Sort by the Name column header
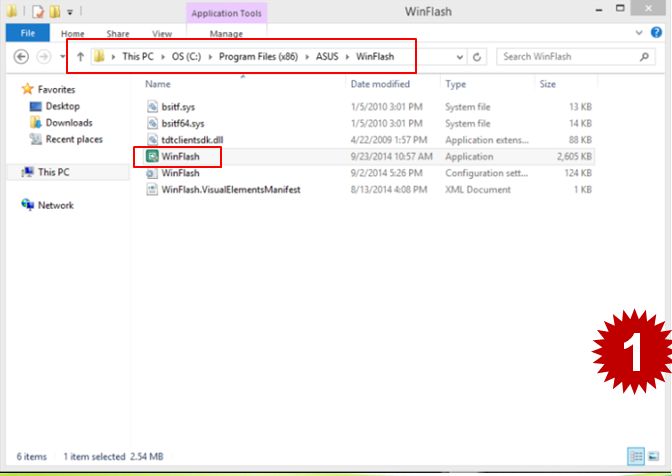672x476 pixels. point(157,84)
